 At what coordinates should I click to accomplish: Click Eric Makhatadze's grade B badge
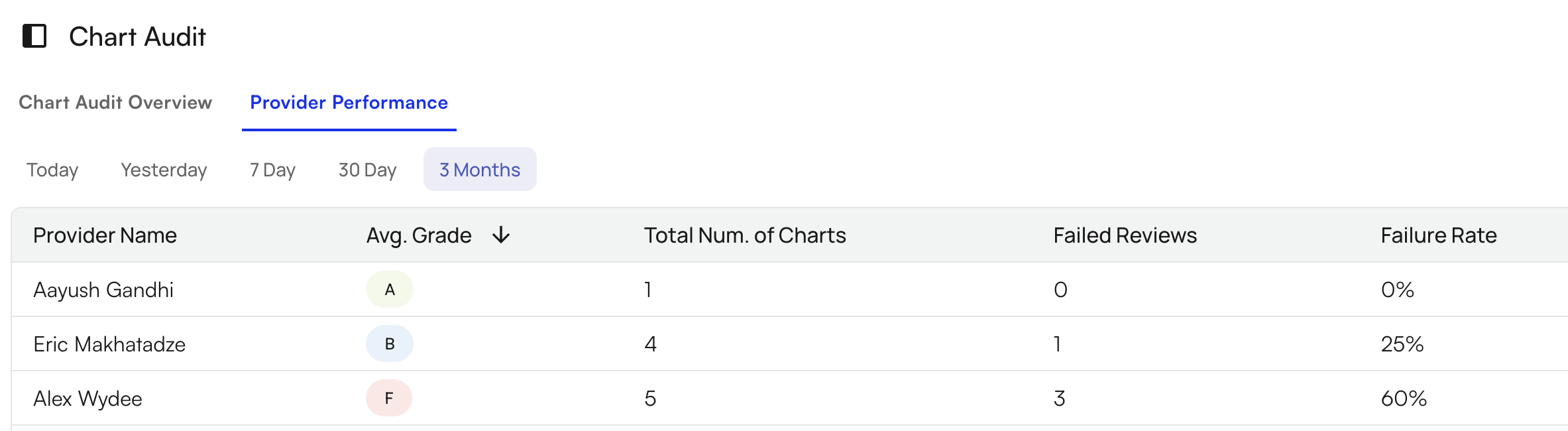click(x=390, y=343)
